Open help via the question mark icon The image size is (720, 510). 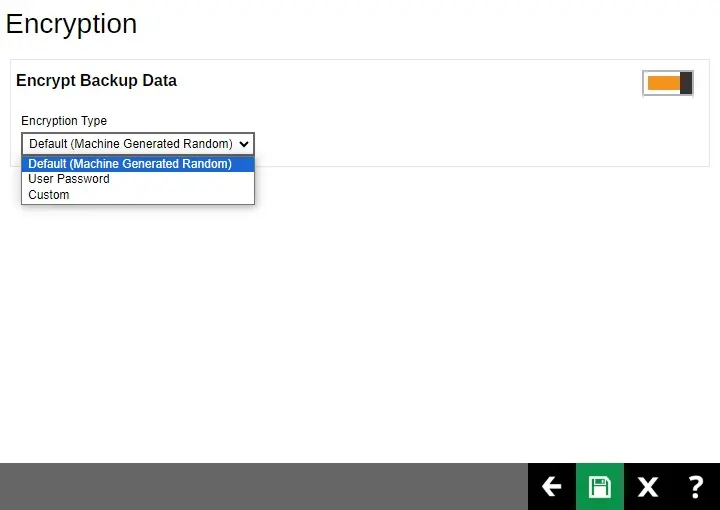pyautogui.click(x=696, y=487)
